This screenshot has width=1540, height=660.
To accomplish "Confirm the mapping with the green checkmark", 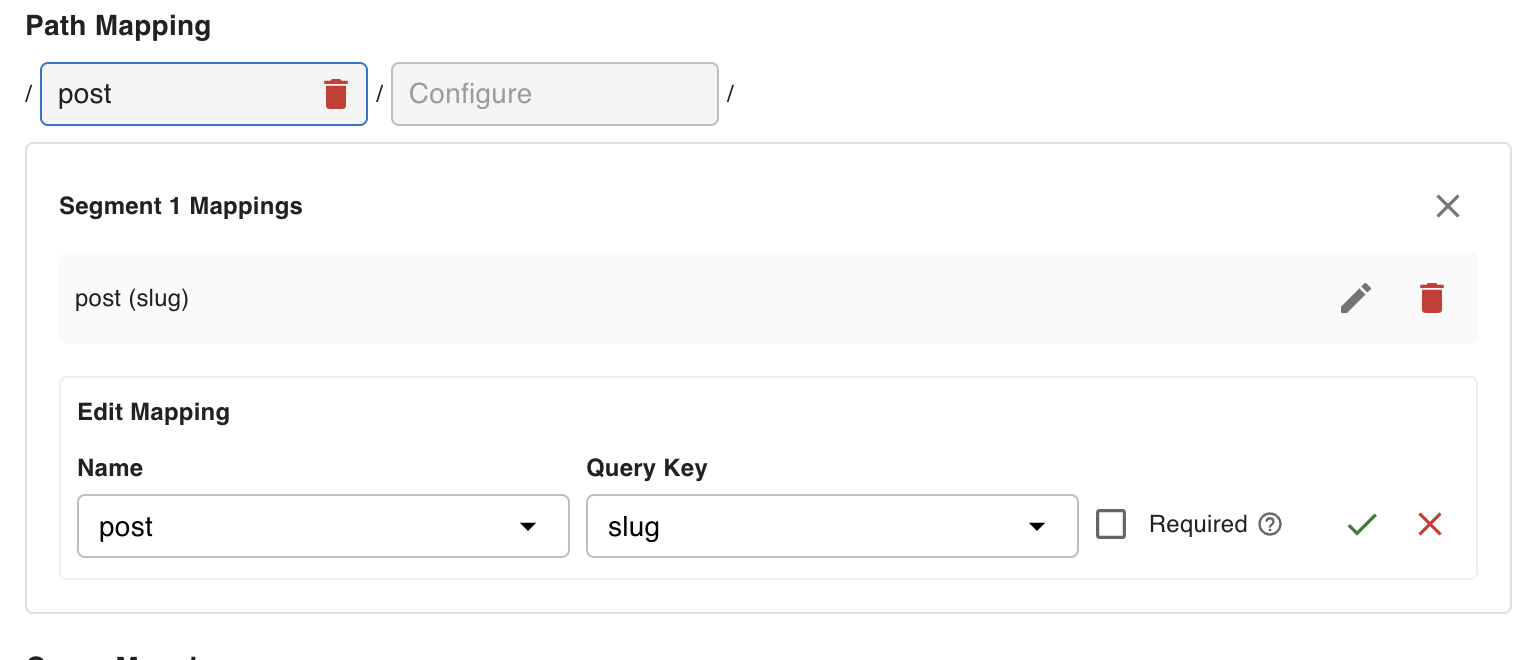I will [1362, 524].
